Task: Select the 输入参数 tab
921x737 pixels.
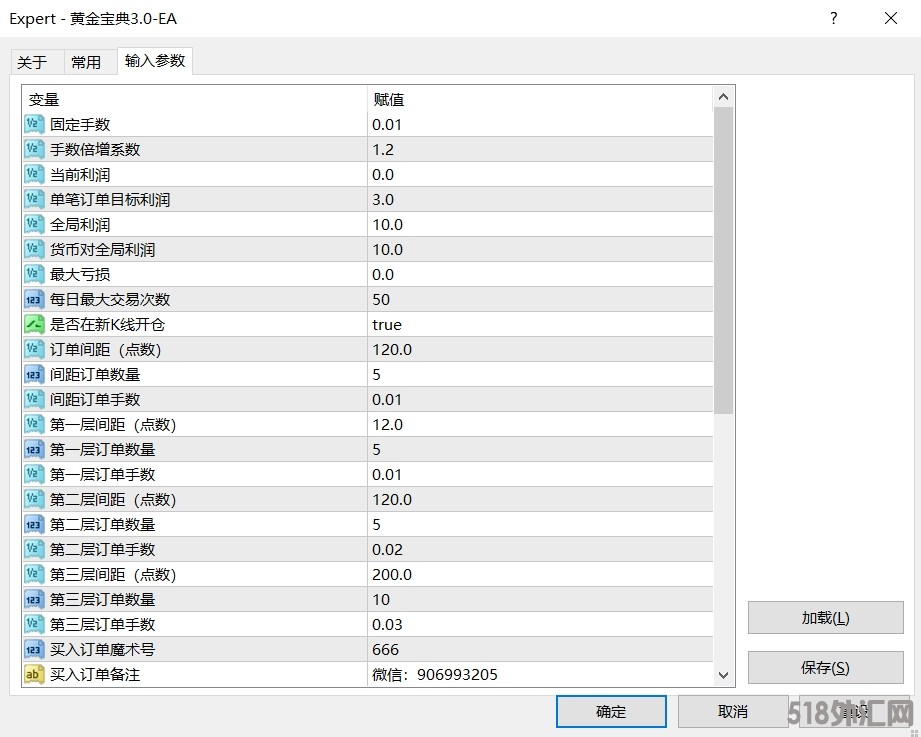Action: click(x=155, y=60)
